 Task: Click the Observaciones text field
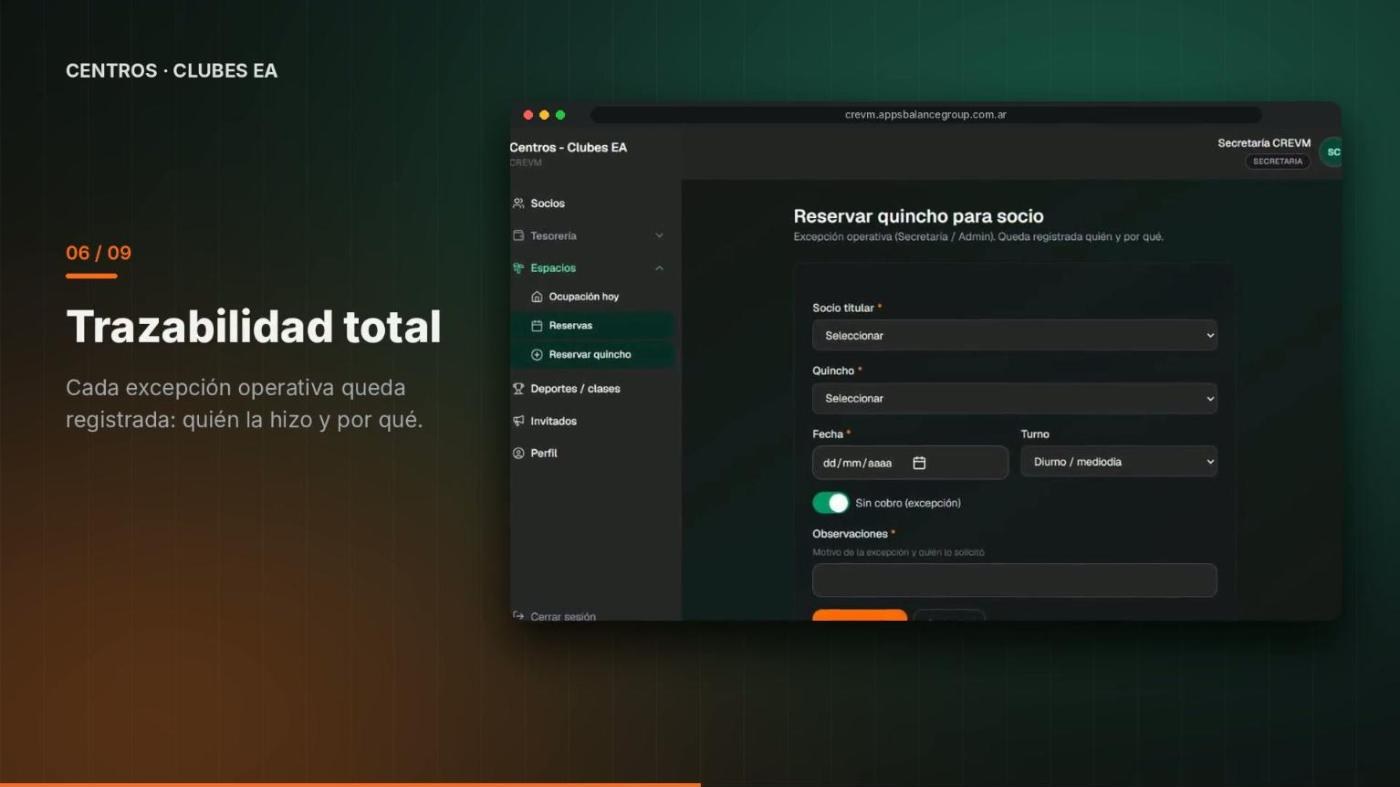coord(1014,580)
